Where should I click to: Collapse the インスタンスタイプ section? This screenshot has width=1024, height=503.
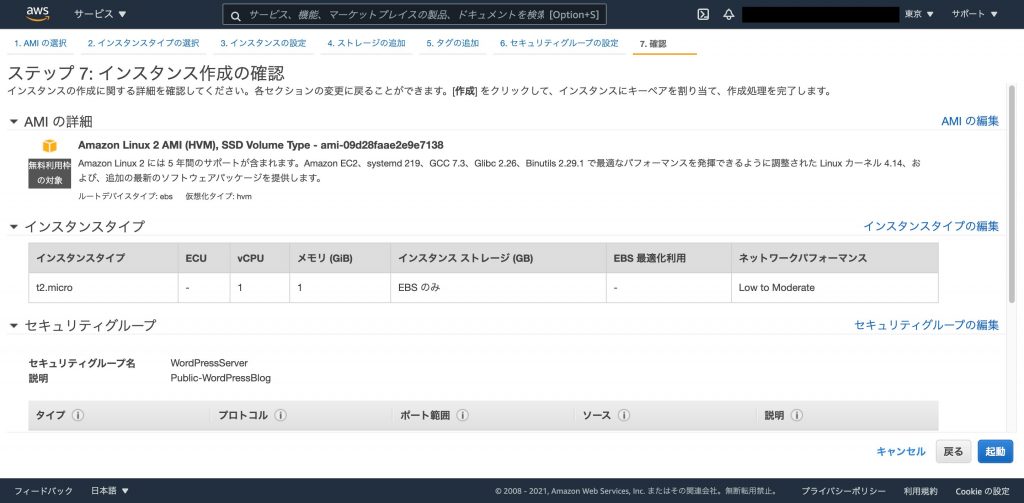tap(14, 227)
